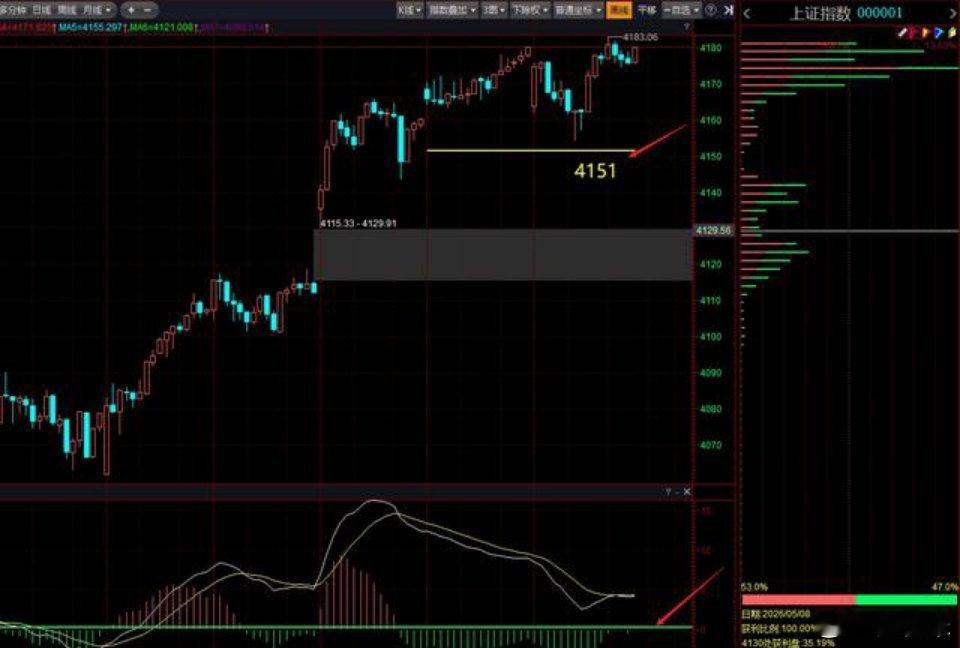Click the 日期 date line in chip panel
The height and width of the screenshot is (648, 960).
pos(776,614)
